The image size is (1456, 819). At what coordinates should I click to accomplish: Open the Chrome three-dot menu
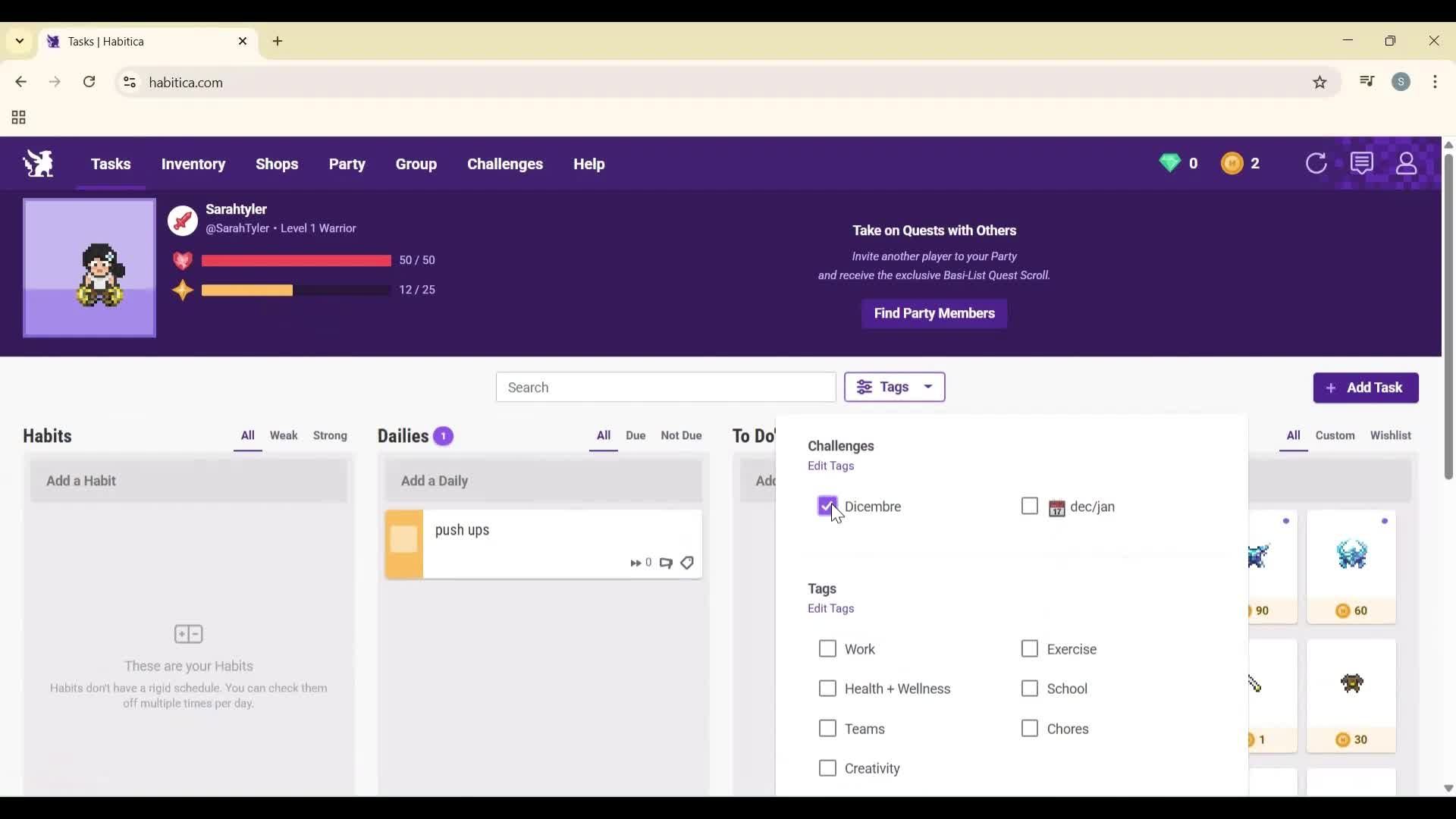click(x=1436, y=82)
